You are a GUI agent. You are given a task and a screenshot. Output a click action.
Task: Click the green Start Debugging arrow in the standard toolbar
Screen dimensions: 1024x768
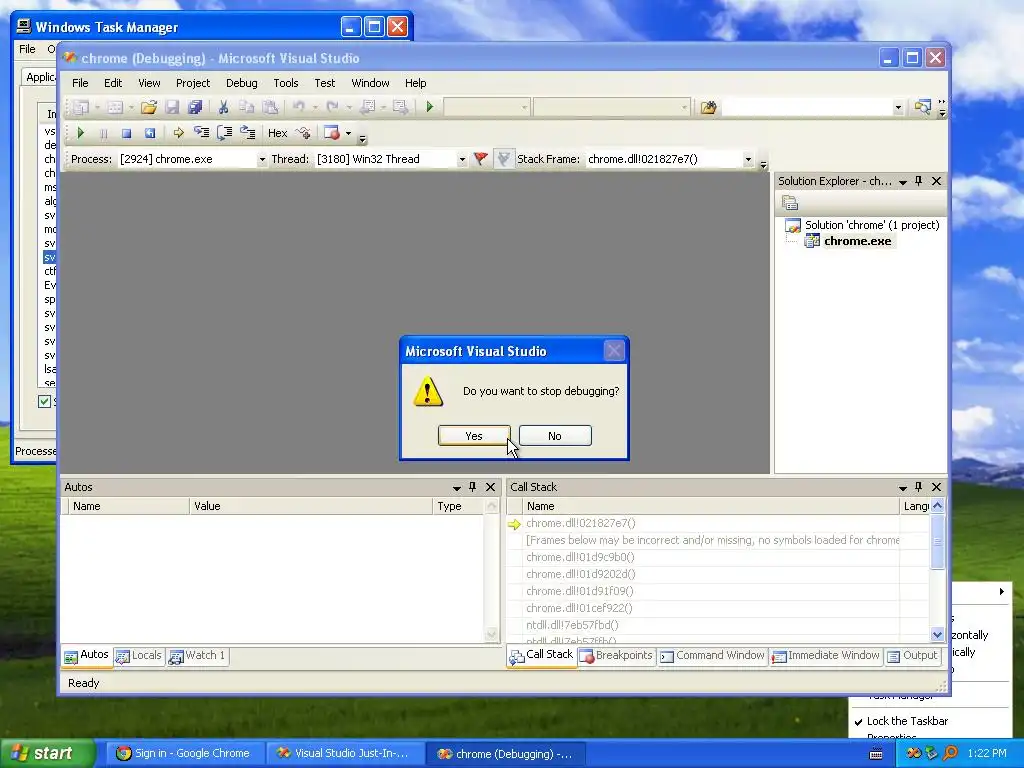pyautogui.click(x=430, y=106)
